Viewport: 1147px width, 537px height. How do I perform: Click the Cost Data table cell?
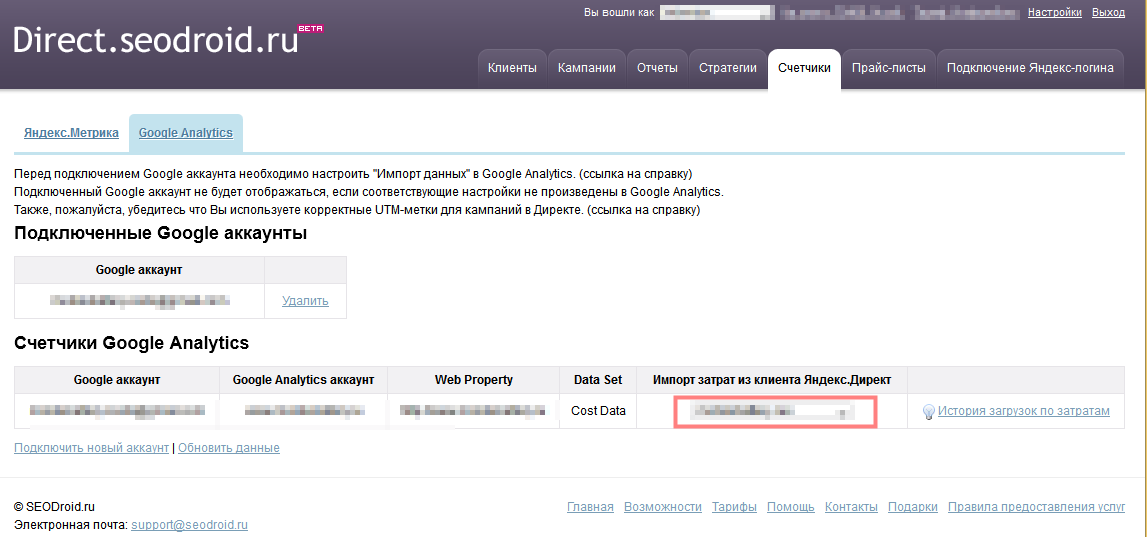point(598,411)
